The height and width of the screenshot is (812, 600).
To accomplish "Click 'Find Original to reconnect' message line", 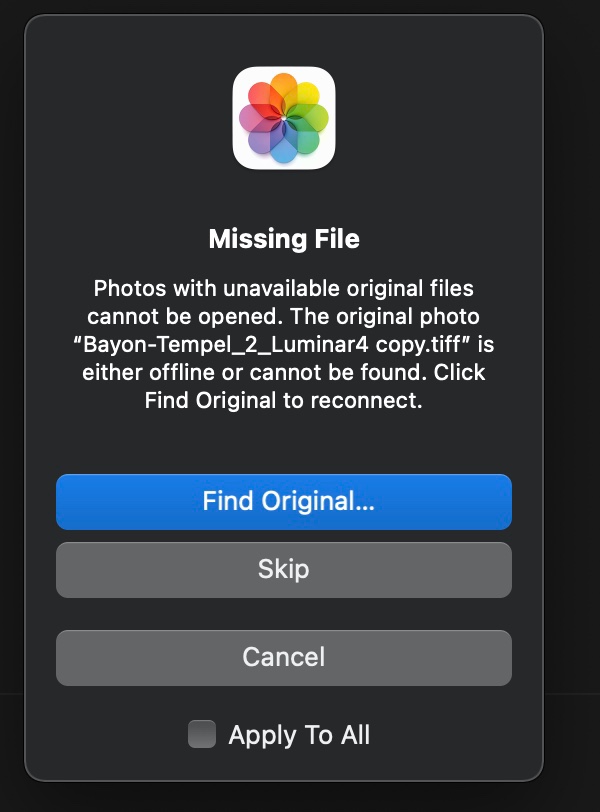I will click(284, 401).
